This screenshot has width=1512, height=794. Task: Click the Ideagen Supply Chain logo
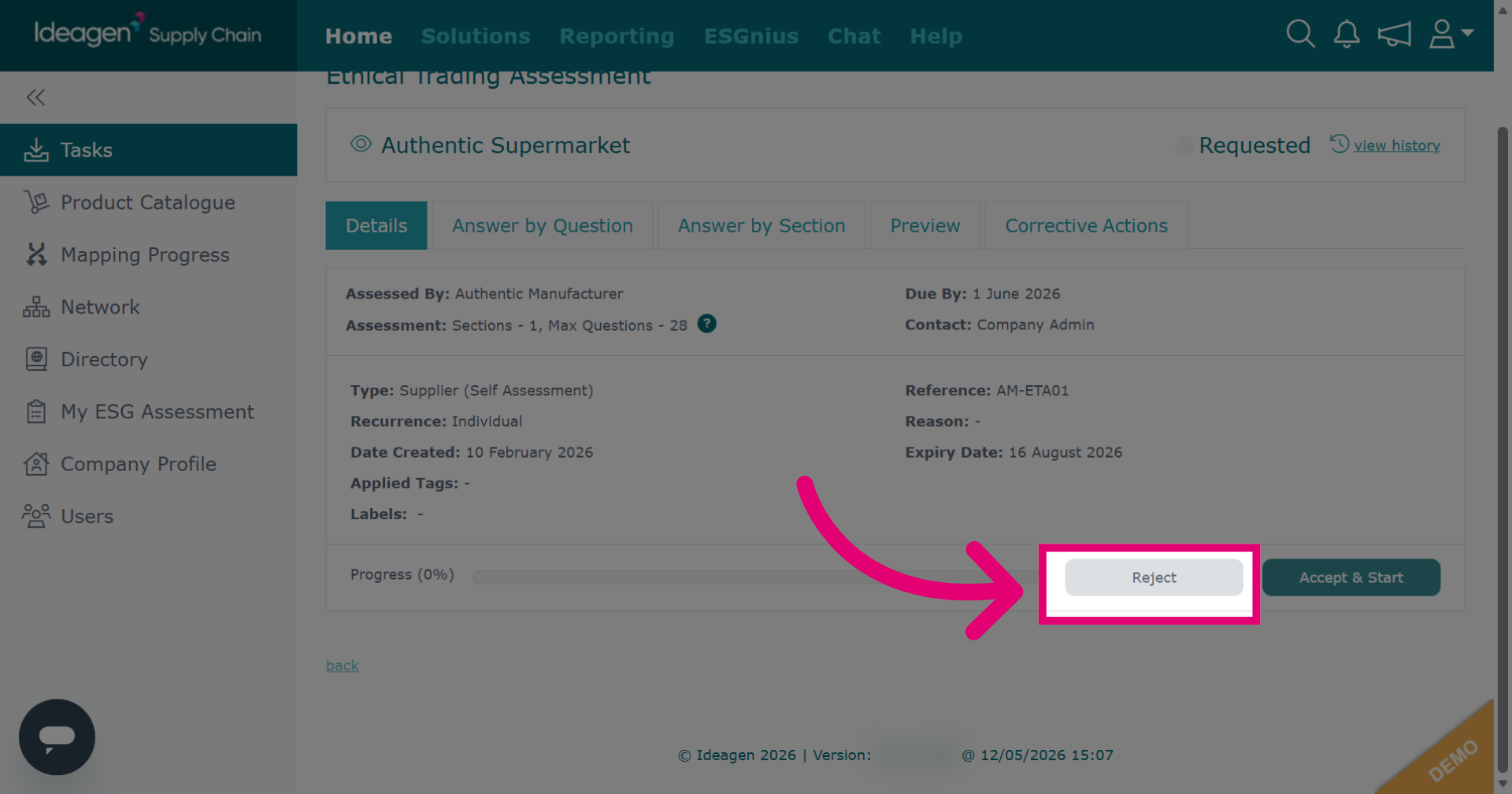click(148, 32)
